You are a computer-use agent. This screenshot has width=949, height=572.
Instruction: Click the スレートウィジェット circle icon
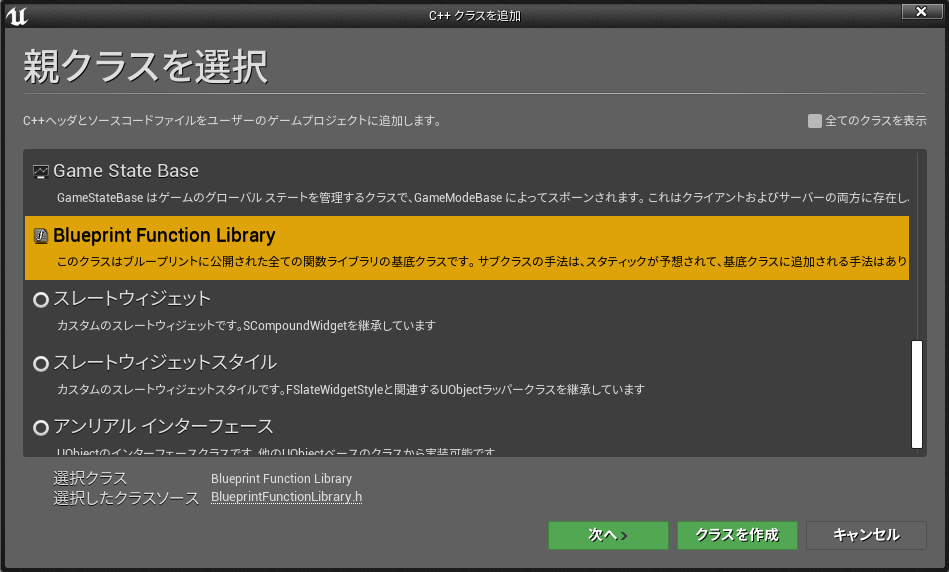[41, 300]
